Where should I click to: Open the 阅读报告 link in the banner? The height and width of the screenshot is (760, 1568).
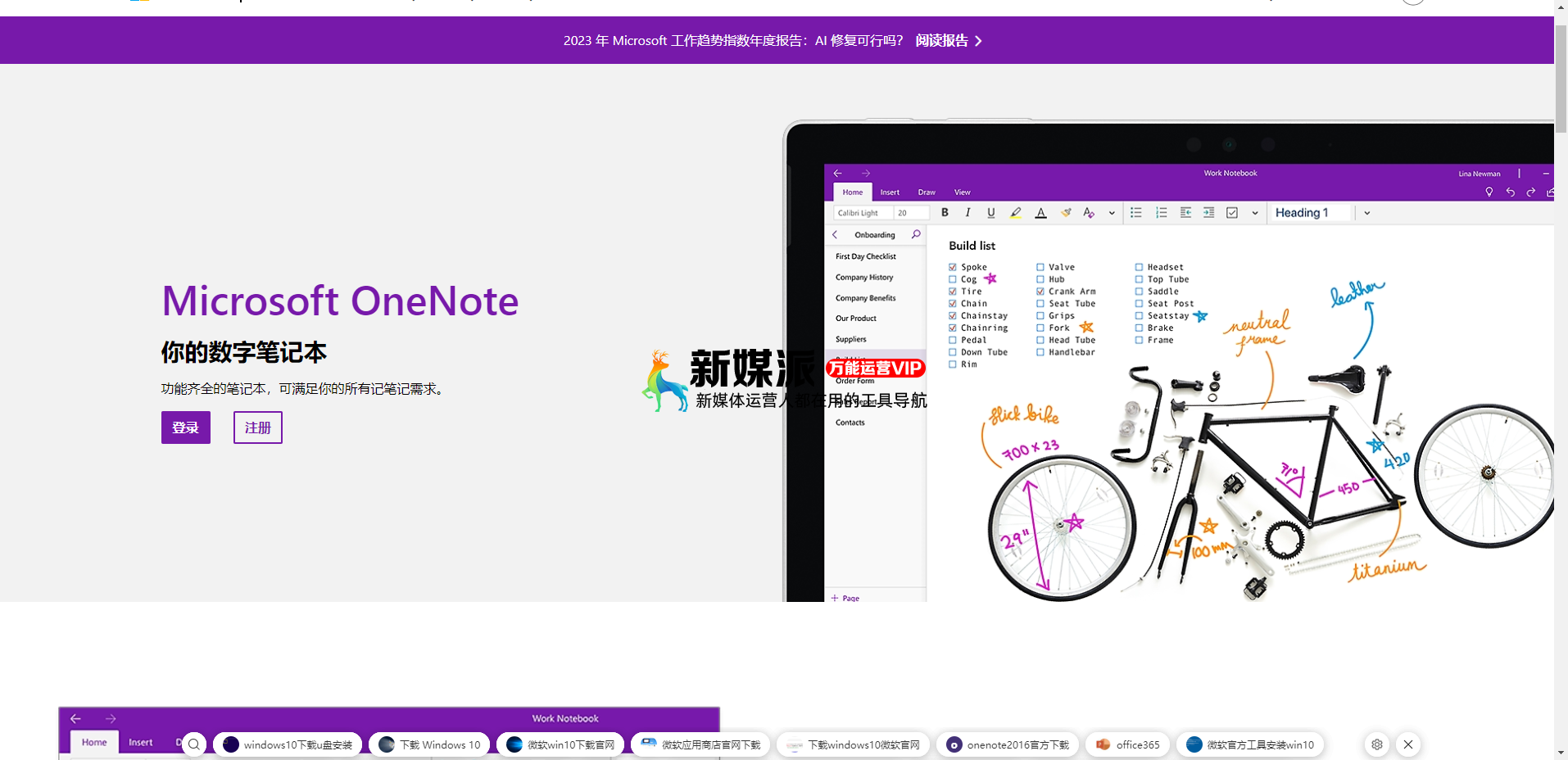pos(949,40)
